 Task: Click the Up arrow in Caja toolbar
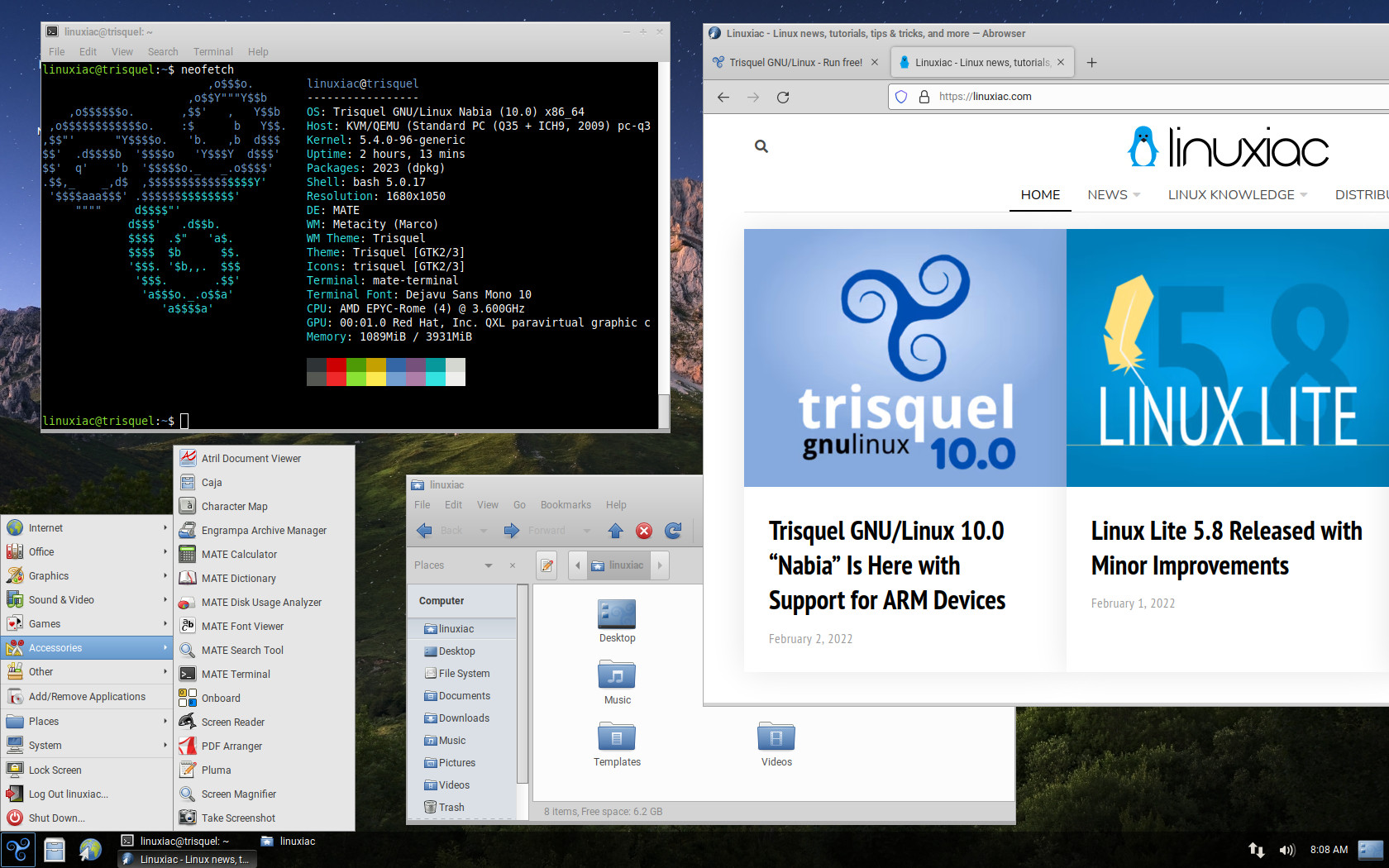(x=615, y=531)
